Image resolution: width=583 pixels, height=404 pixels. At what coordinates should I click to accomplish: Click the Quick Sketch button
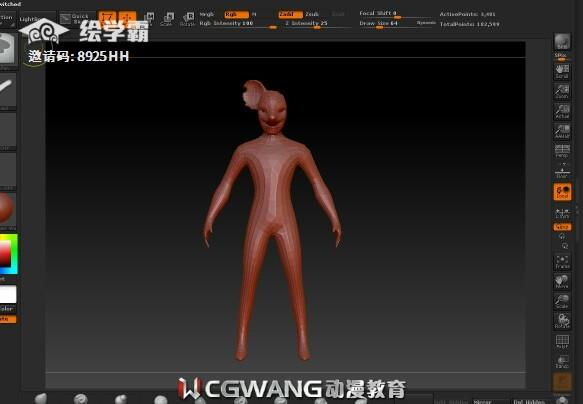(x=77, y=19)
